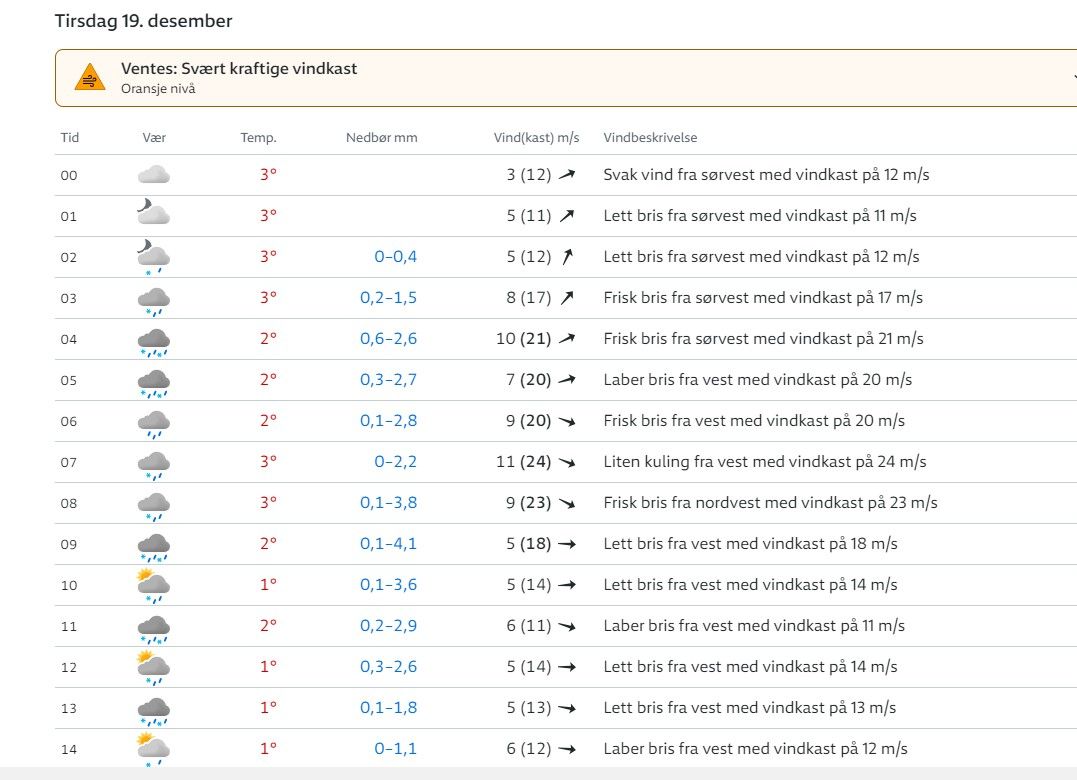Click wind value 10 (21) at hour 04
Image resolution: width=1077 pixels, height=780 pixels.
(523, 339)
